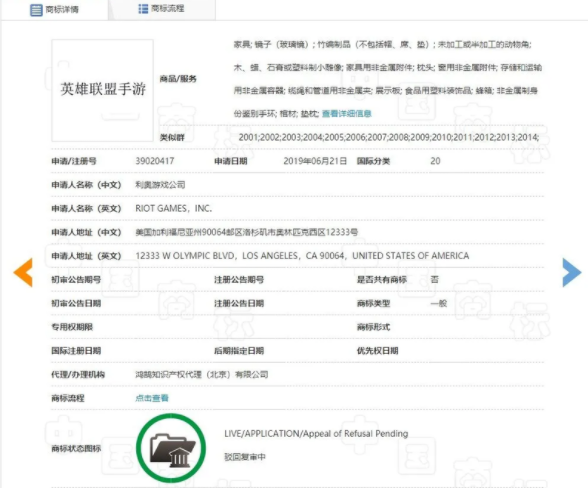Click the 点击查看 trademark process link
Screen dimensions: 588x488
click(x=152, y=398)
